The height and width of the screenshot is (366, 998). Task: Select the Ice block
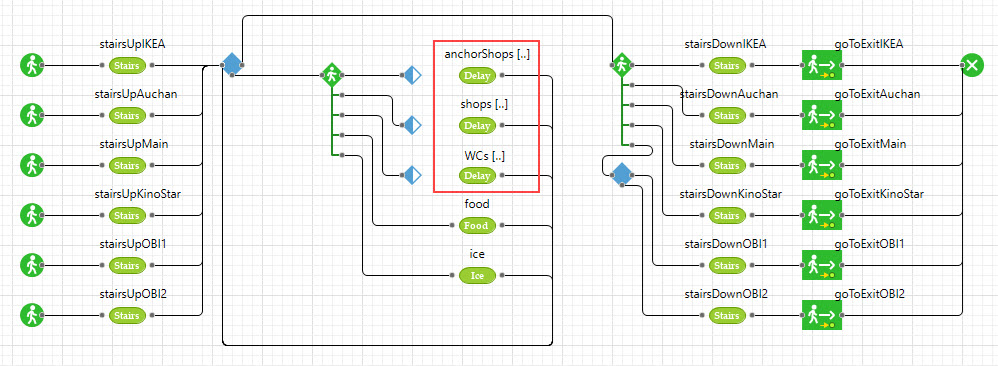pyautogui.click(x=477, y=275)
